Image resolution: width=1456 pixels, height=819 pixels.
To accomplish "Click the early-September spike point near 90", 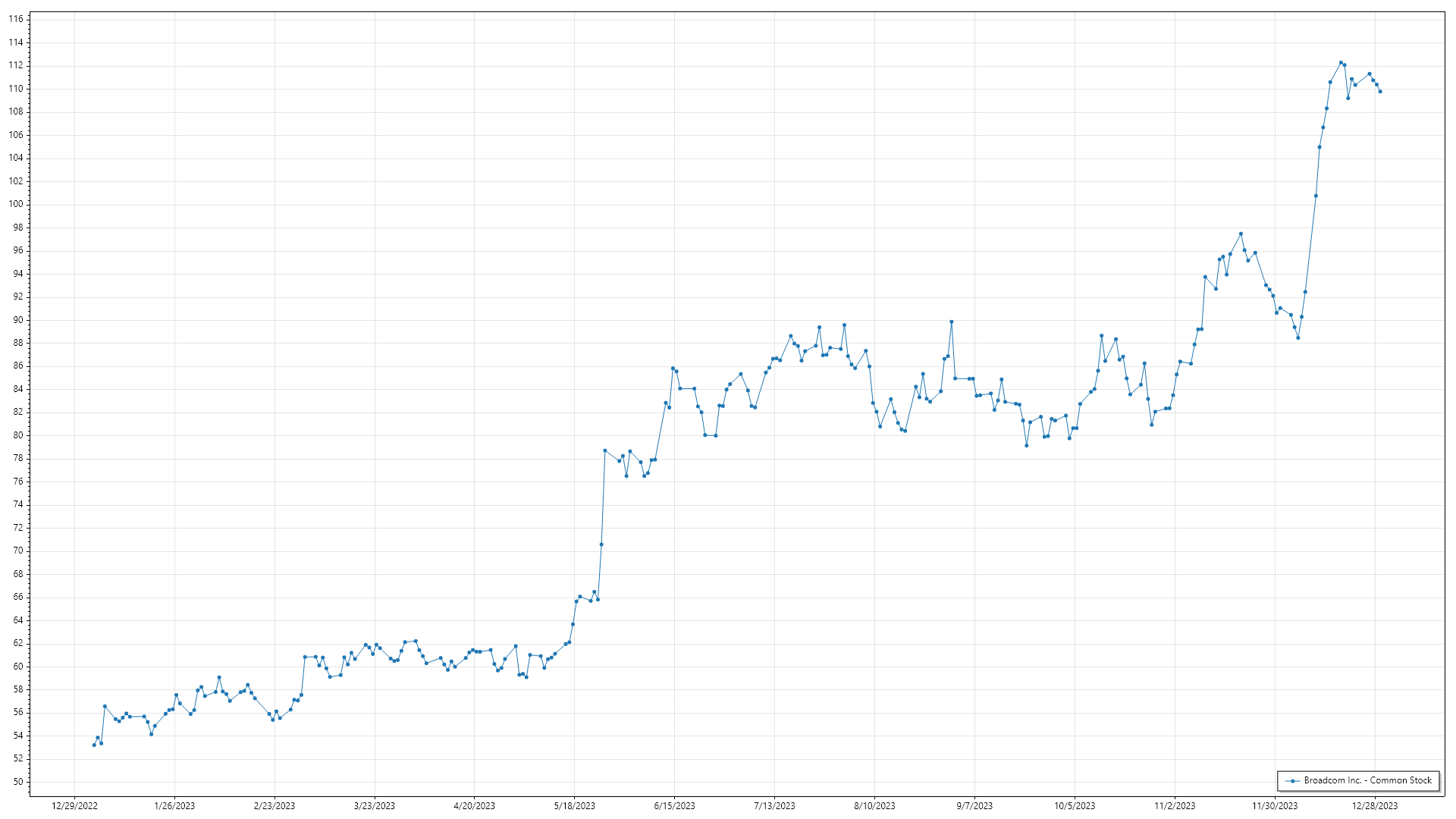I will pyautogui.click(x=952, y=322).
